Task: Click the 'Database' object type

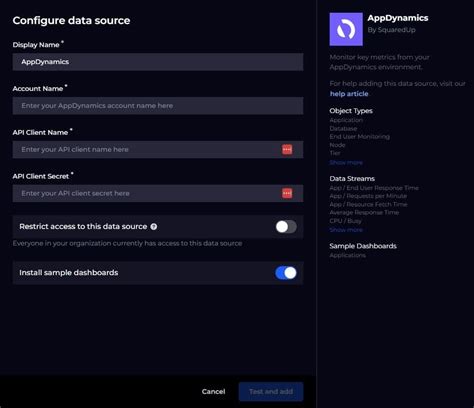Action: pyautogui.click(x=343, y=128)
